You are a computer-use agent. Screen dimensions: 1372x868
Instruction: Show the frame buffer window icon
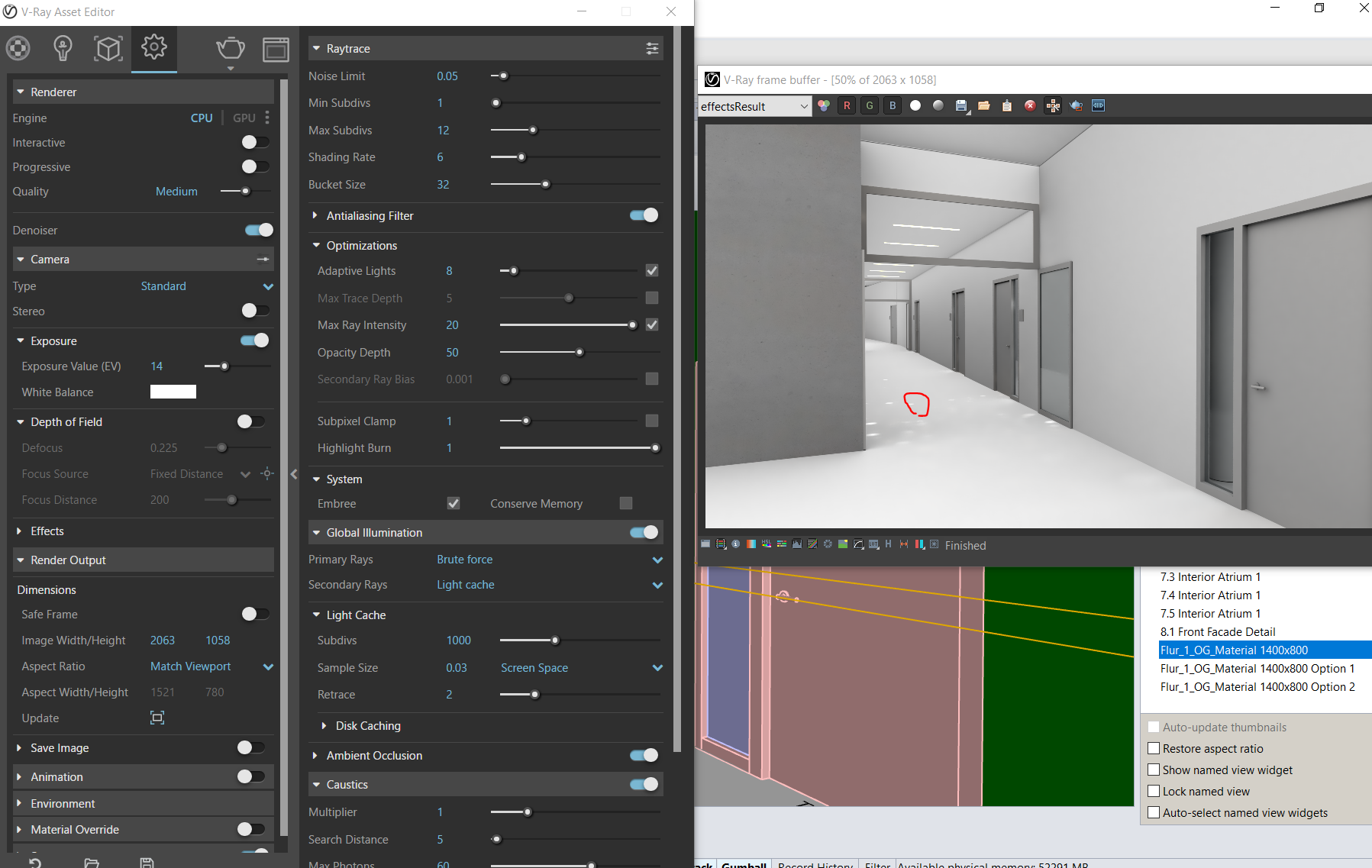[x=276, y=49]
